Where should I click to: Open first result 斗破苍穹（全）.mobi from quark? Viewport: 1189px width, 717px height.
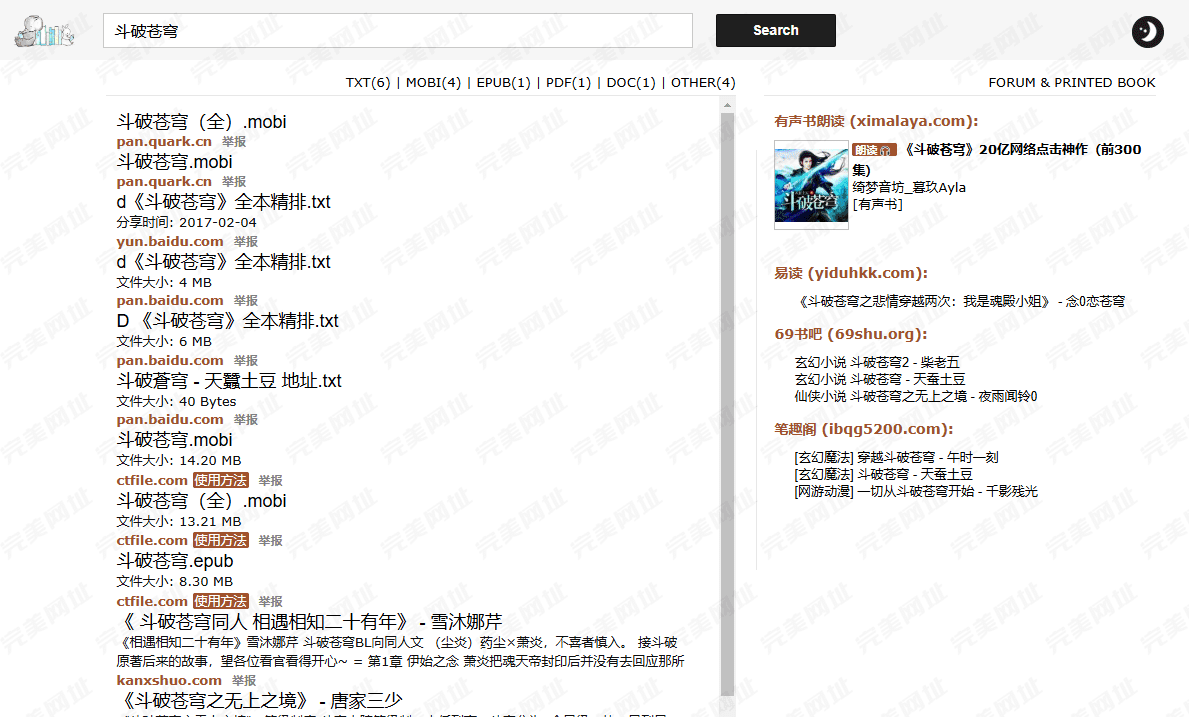pyautogui.click(x=202, y=121)
